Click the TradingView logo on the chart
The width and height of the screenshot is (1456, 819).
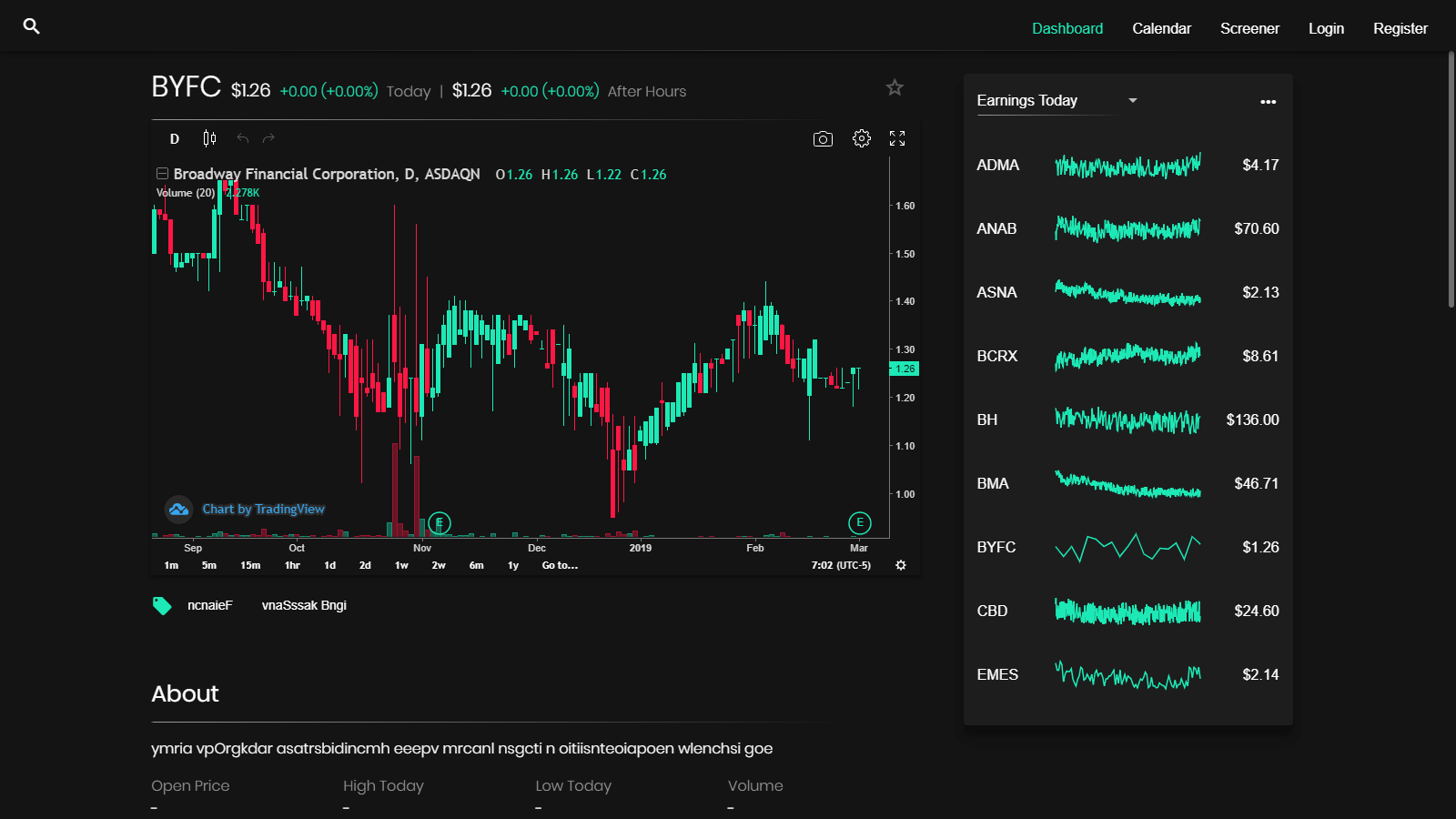pyautogui.click(x=178, y=510)
